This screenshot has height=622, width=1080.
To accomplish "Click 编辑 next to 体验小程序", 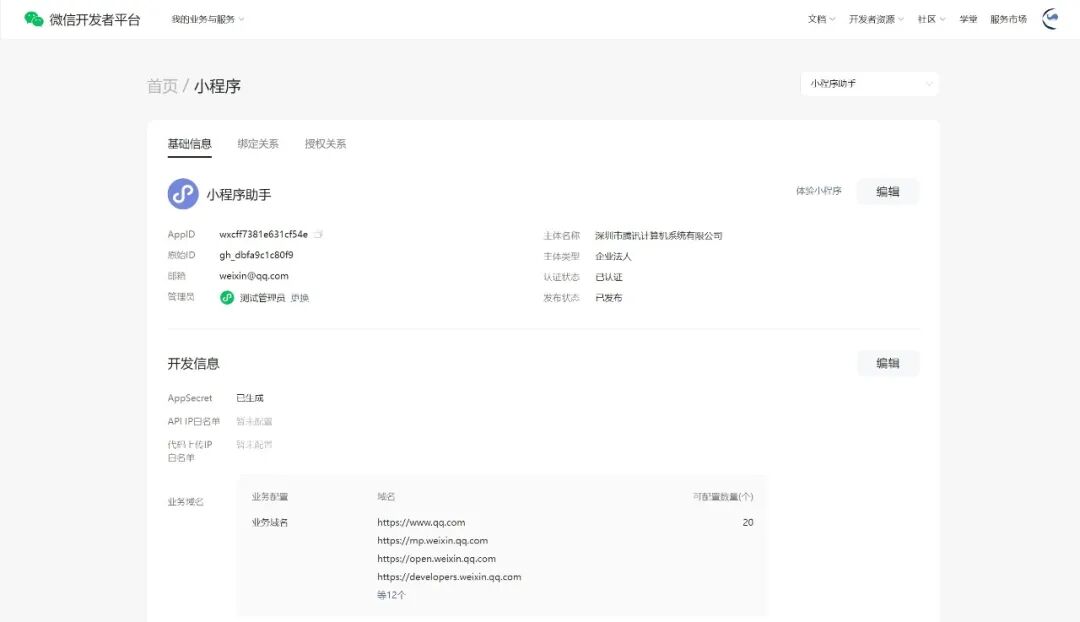I will coord(888,191).
